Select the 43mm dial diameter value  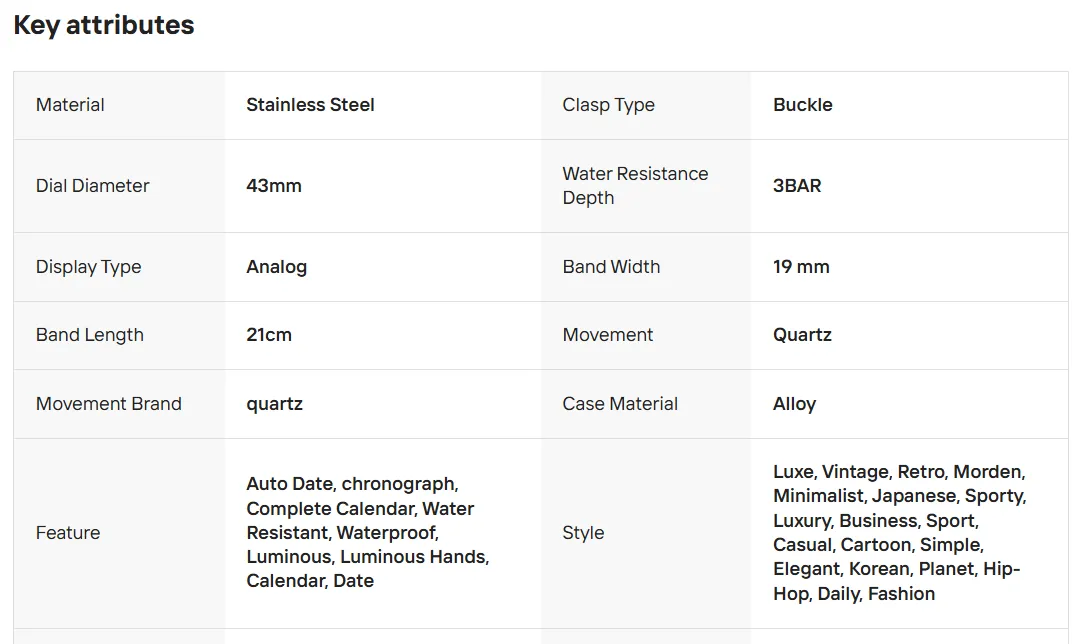[x=273, y=186]
